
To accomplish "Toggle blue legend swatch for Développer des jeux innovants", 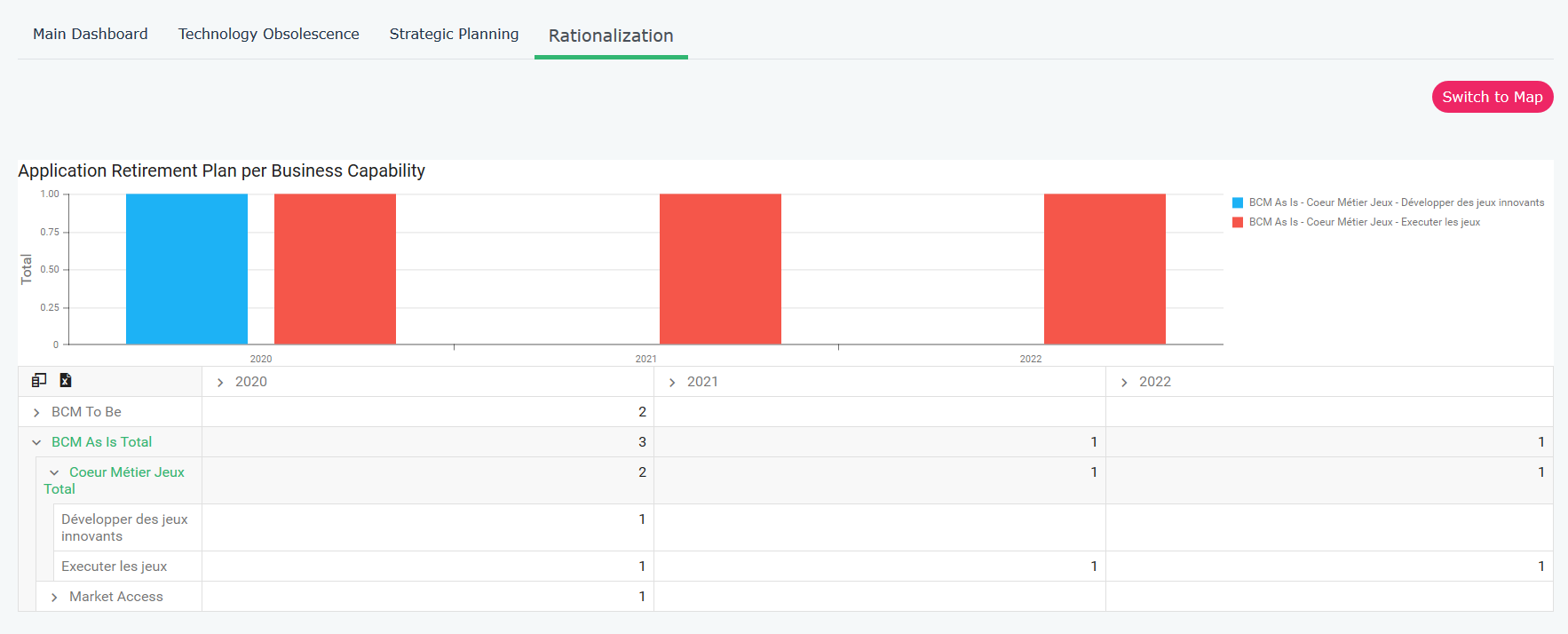I will pos(1238,203).
